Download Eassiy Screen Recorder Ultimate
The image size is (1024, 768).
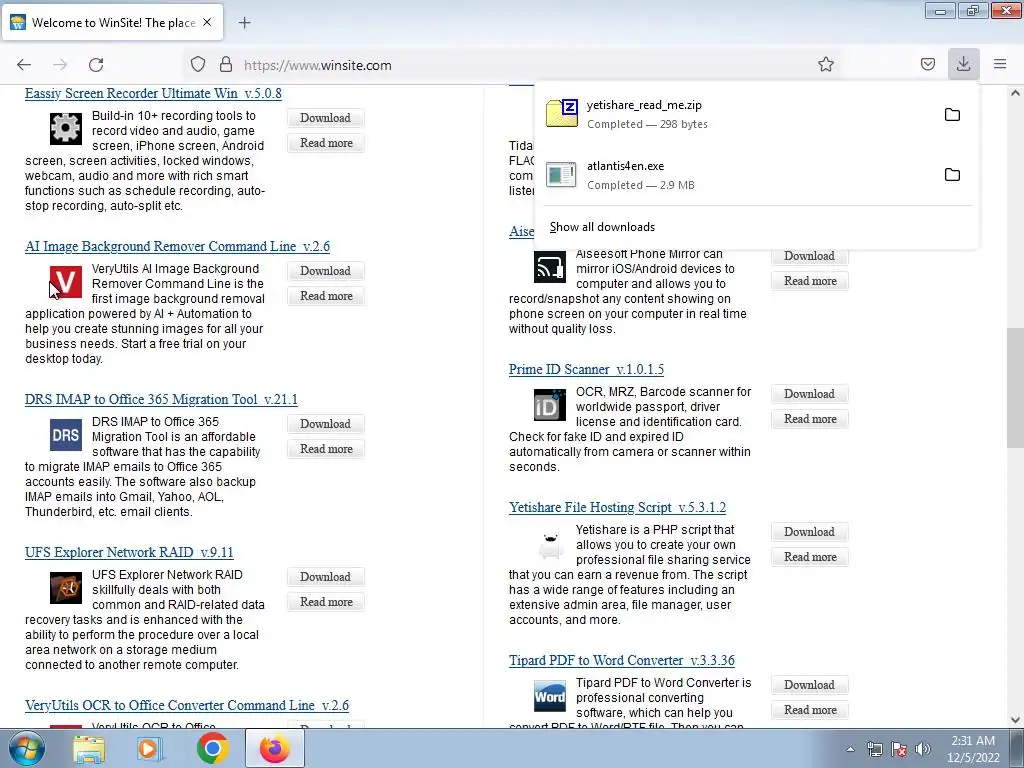click(325, 118)
